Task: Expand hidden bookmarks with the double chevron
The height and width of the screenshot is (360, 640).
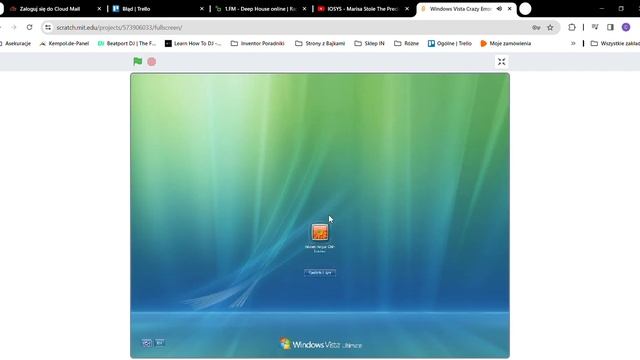Action: (x=573, y=43)
